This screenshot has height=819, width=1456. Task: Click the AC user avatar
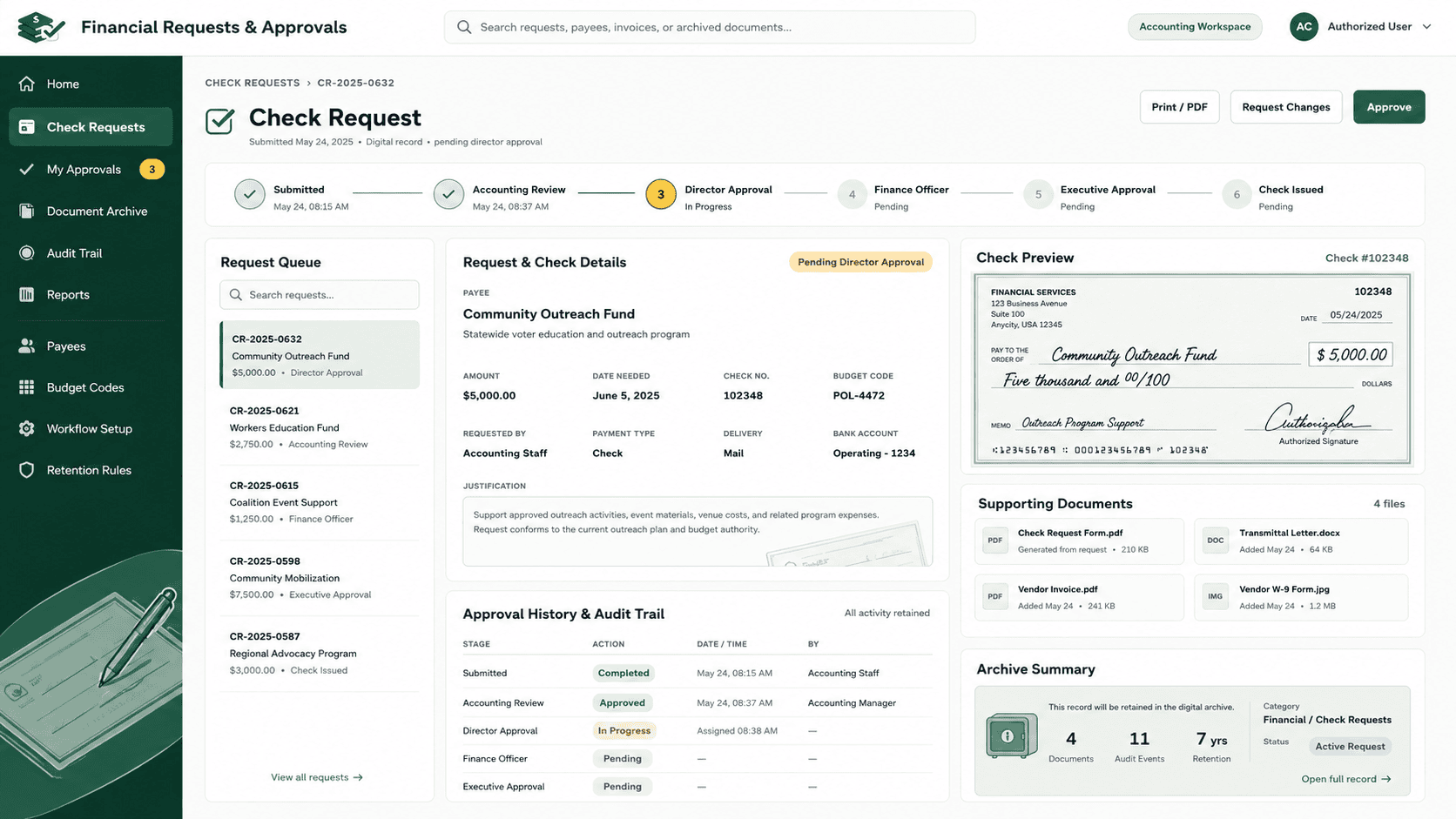point(1304,27)
